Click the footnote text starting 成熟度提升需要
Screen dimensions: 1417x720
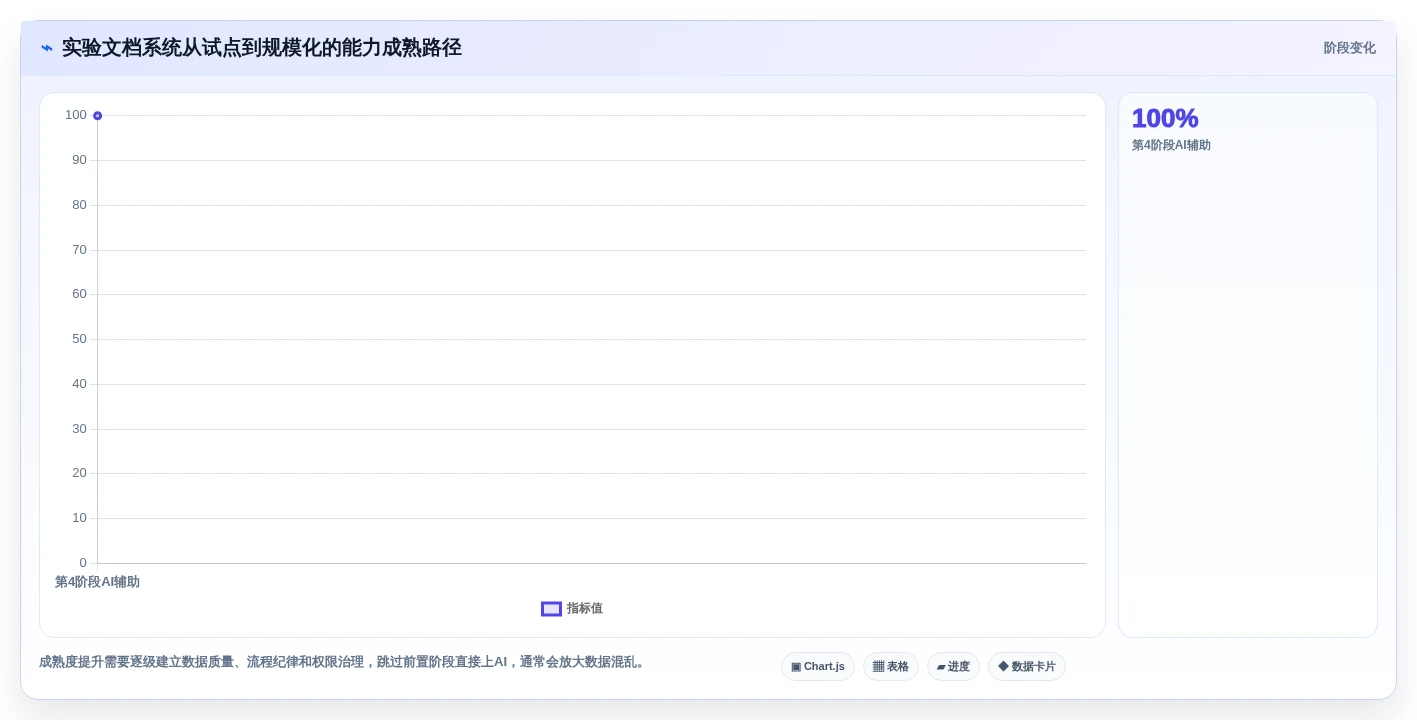click(x=344, y=662)
